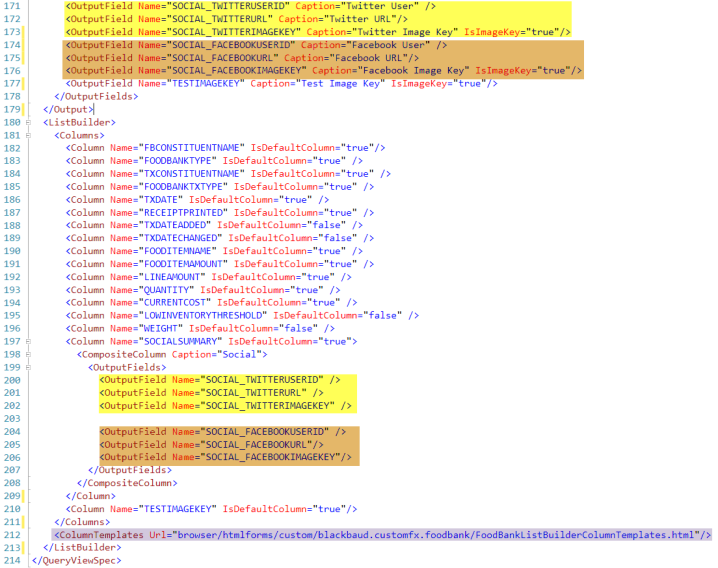Viewport: 718px width, 568px height.
Task: Click the TESTIMAGEKEY OutputField Test Image Key line
Action: click(x=281, y=83)
